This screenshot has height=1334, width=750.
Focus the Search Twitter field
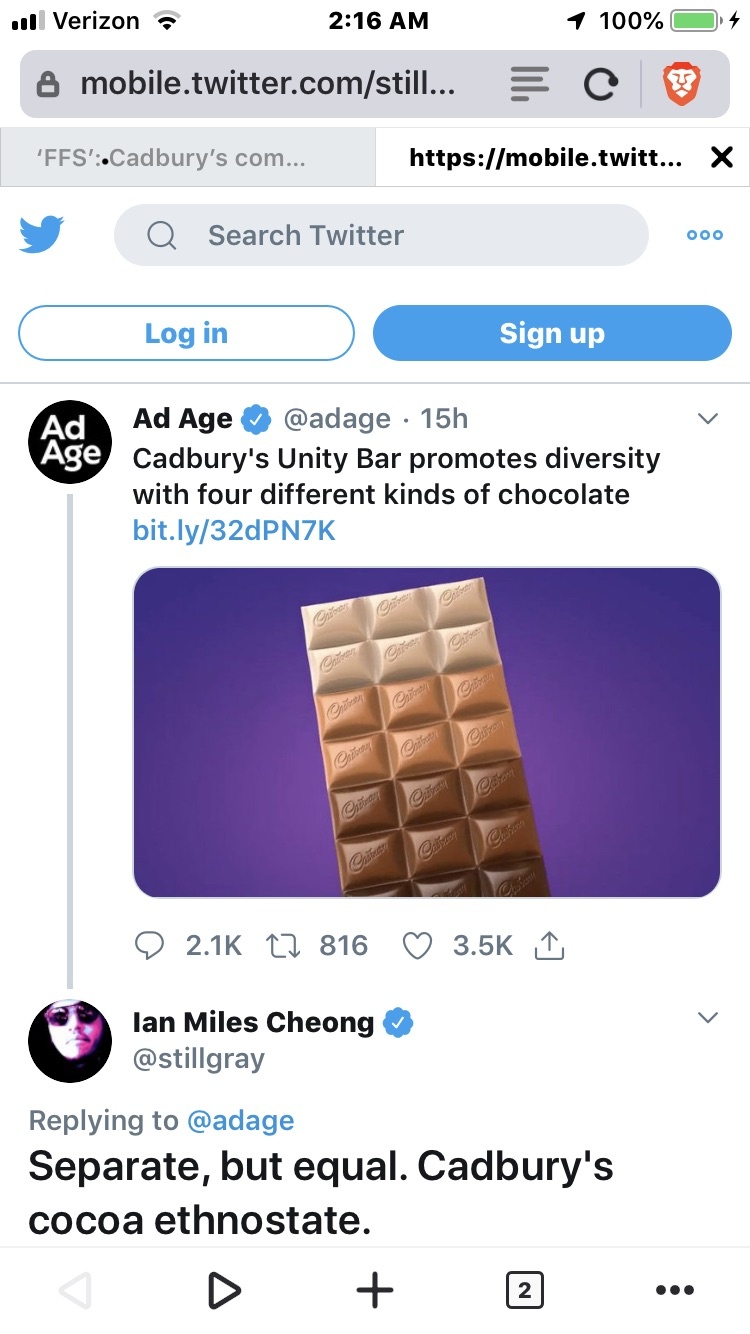tap(381, 235)
